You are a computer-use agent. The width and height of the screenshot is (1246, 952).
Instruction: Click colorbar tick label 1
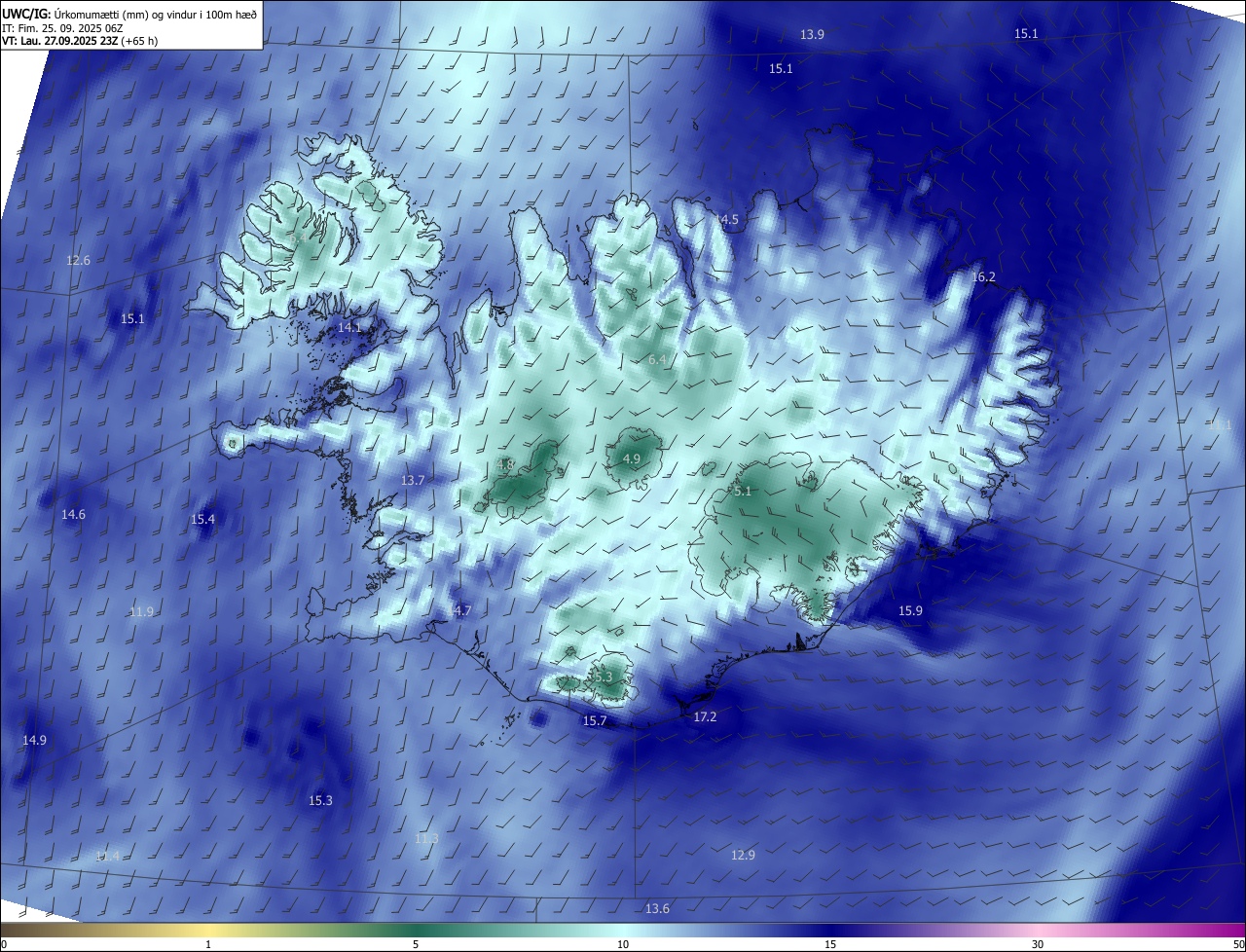tap(208, 944)
